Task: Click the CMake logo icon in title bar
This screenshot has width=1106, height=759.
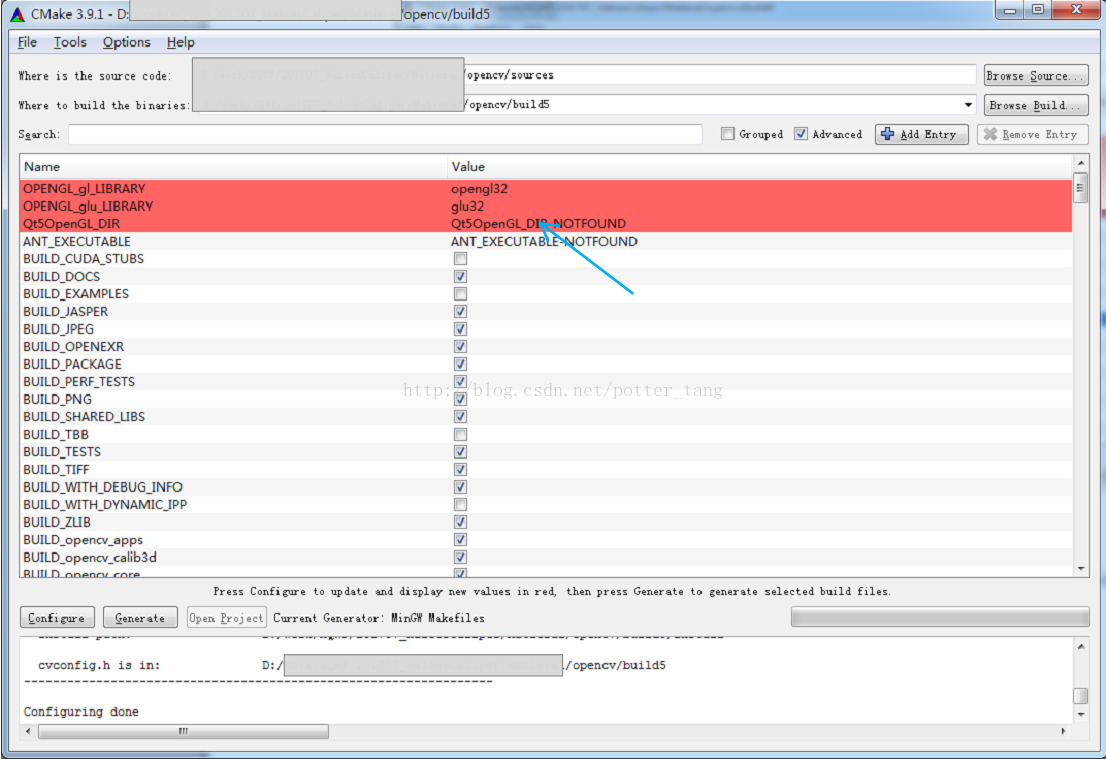Action: [x=18, y=13]
